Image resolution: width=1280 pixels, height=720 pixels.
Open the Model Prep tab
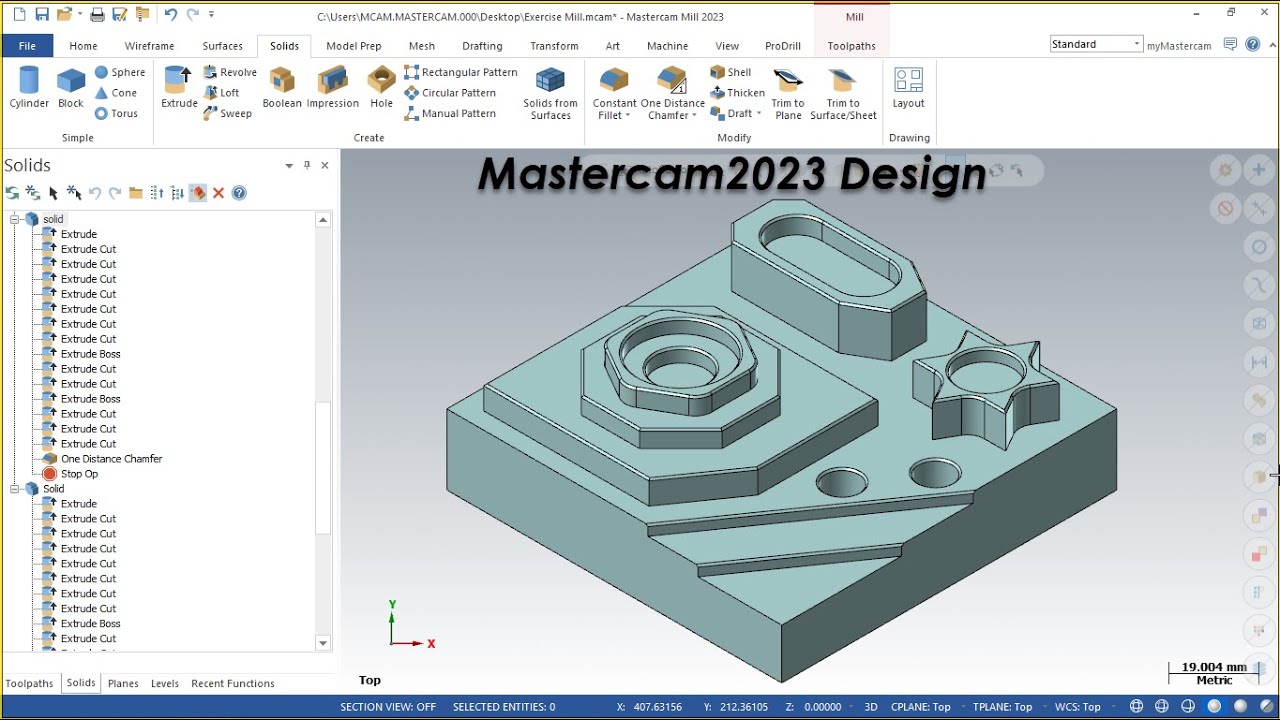[353, 46]
